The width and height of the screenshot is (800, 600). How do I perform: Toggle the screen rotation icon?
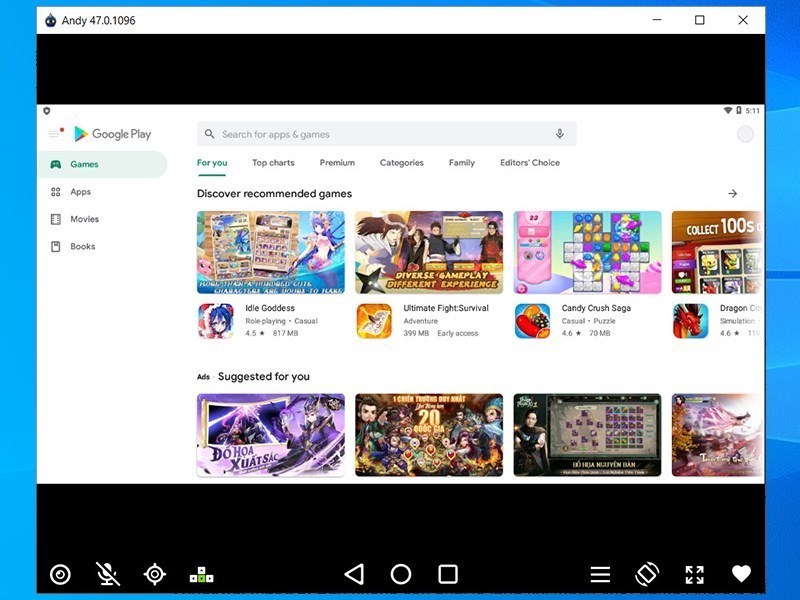coord(647,574)
